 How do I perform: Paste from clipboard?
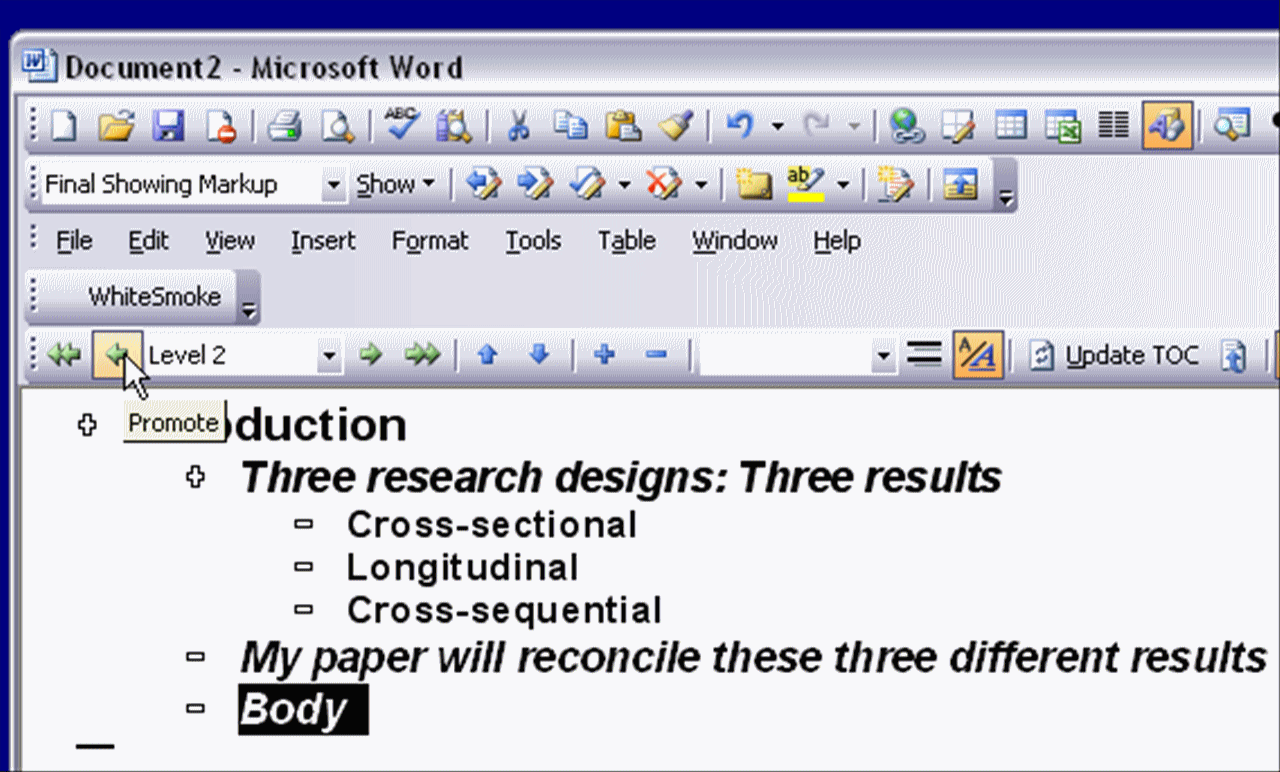point(623,126)
